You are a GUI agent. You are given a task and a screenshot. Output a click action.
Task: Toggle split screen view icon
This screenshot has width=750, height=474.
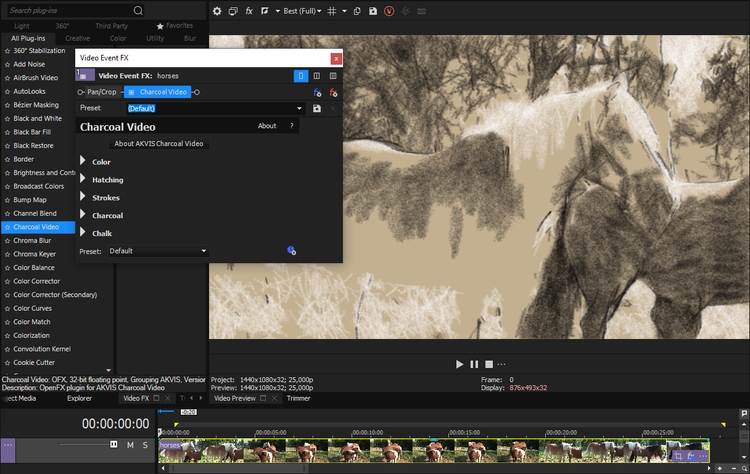coord(265,11)
